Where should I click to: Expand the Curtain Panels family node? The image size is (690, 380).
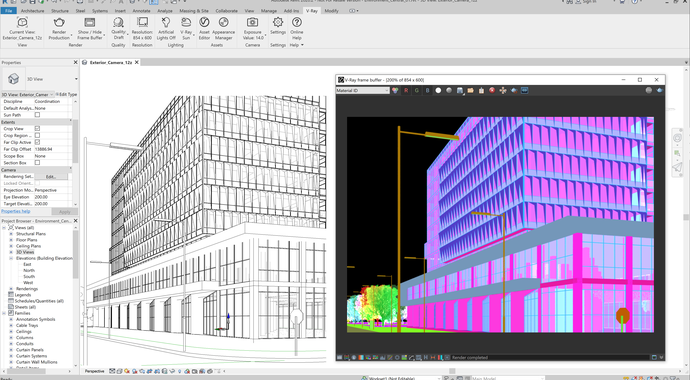pyautogui.click(x=11, y=350)
